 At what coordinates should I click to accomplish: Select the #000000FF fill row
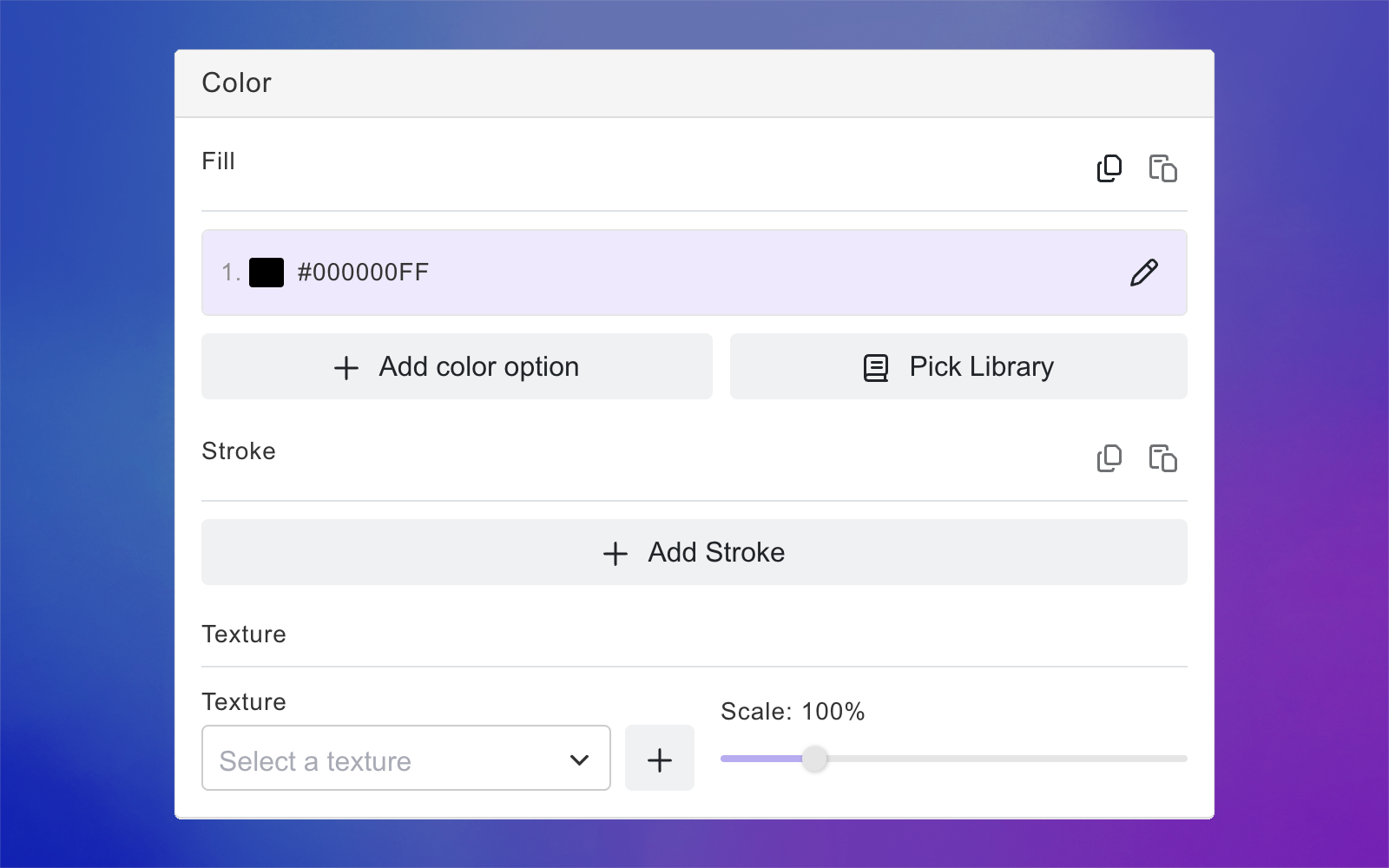[694, 273]
